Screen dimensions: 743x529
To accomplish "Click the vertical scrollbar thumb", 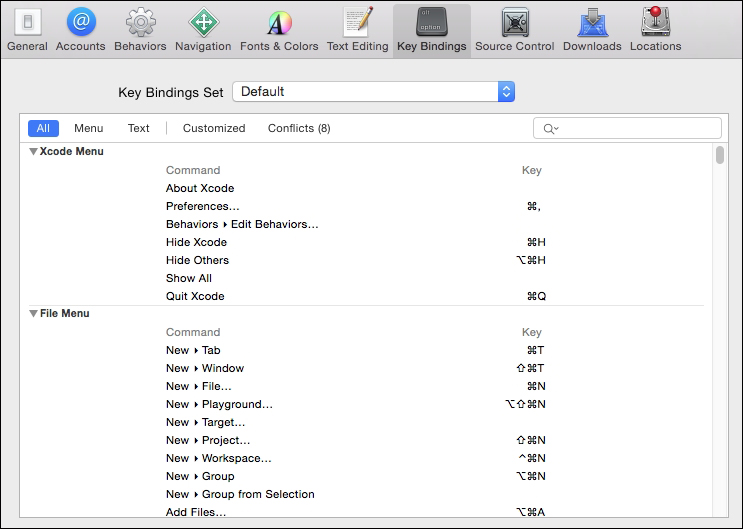I will [720, 155].
